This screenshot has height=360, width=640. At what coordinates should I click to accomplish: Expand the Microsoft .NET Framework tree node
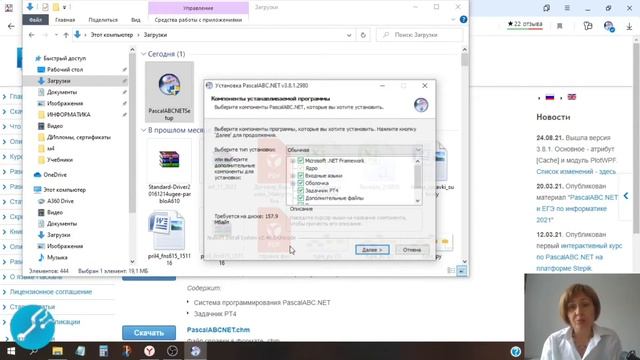click(x=293, y=161)
